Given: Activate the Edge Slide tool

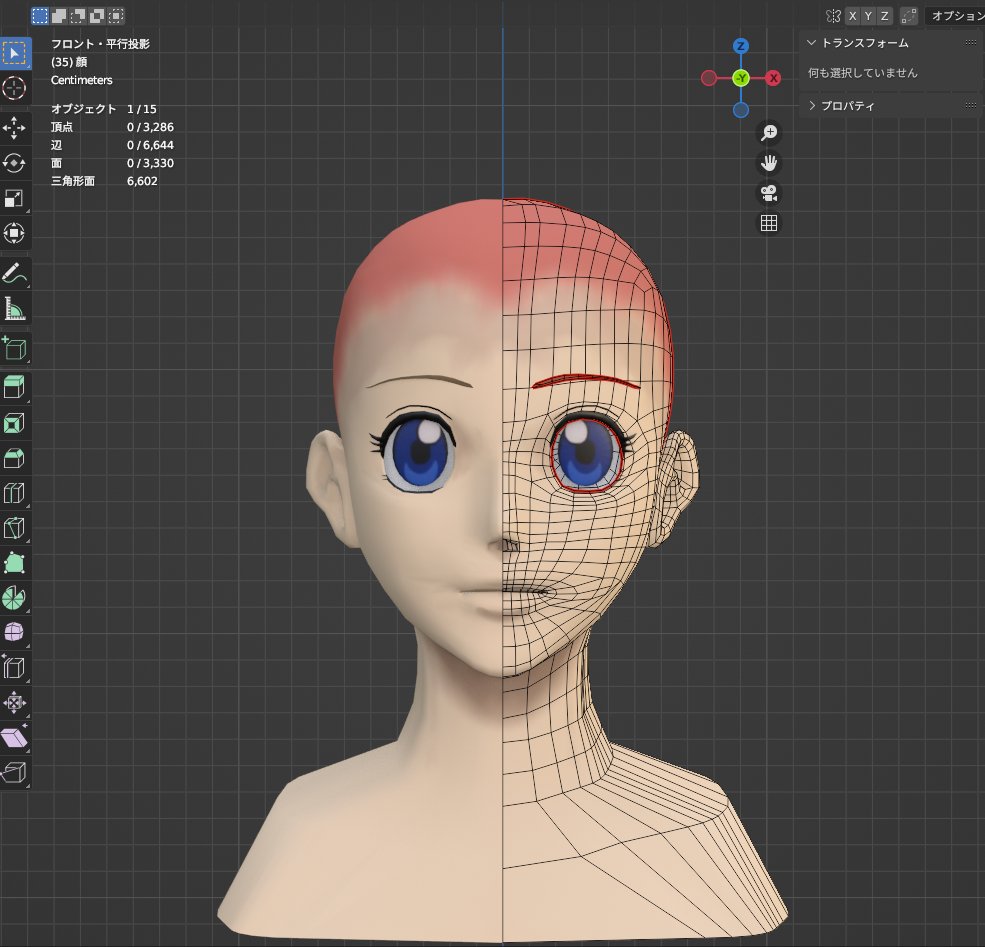Looking at the screenshot, I should (14, 667).
